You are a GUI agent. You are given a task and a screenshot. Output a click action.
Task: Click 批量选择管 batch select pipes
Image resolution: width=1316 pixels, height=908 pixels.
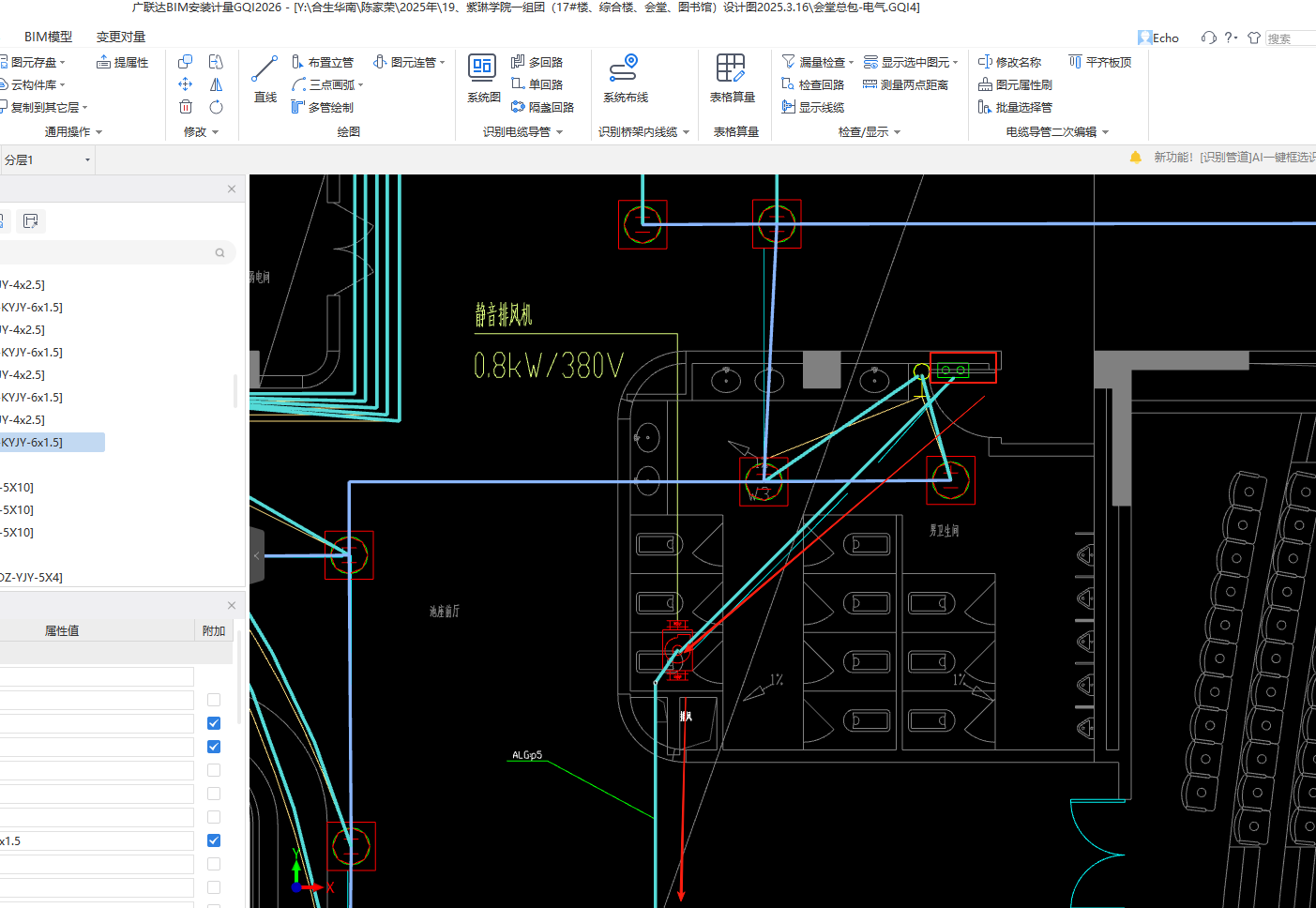[1015, 107]
